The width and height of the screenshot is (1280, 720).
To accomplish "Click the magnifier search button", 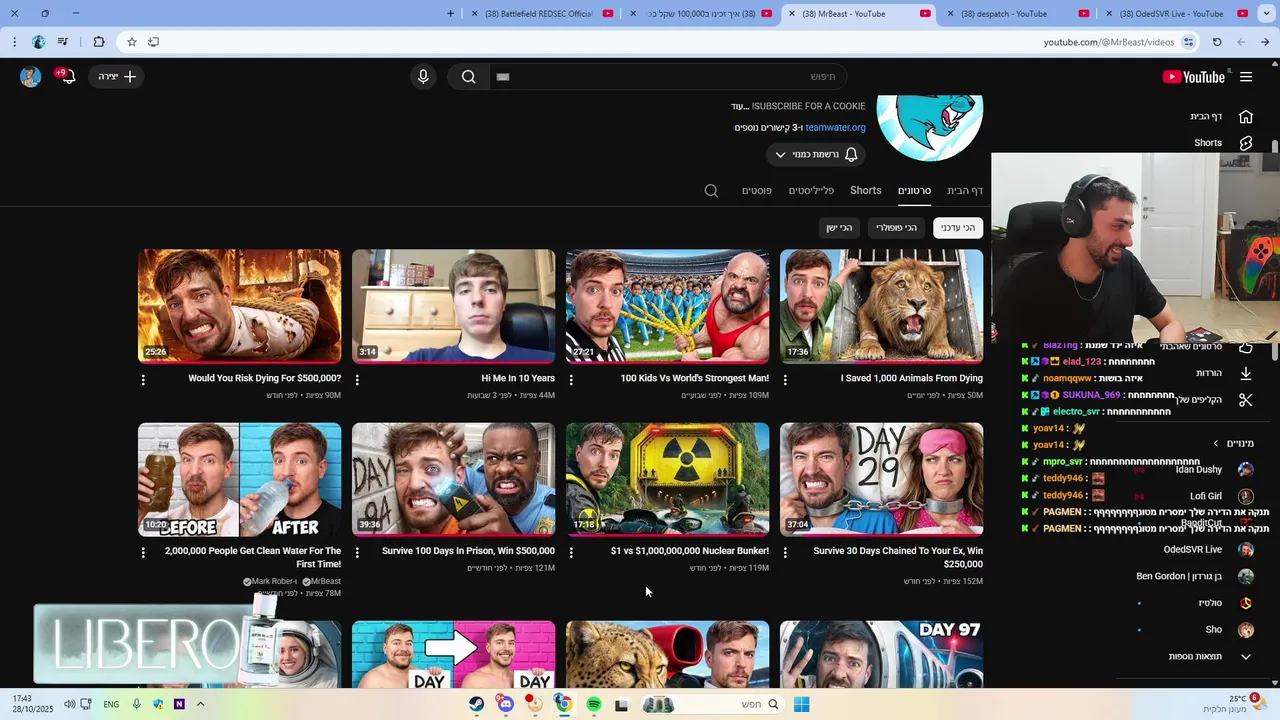I will coord(468,77).
